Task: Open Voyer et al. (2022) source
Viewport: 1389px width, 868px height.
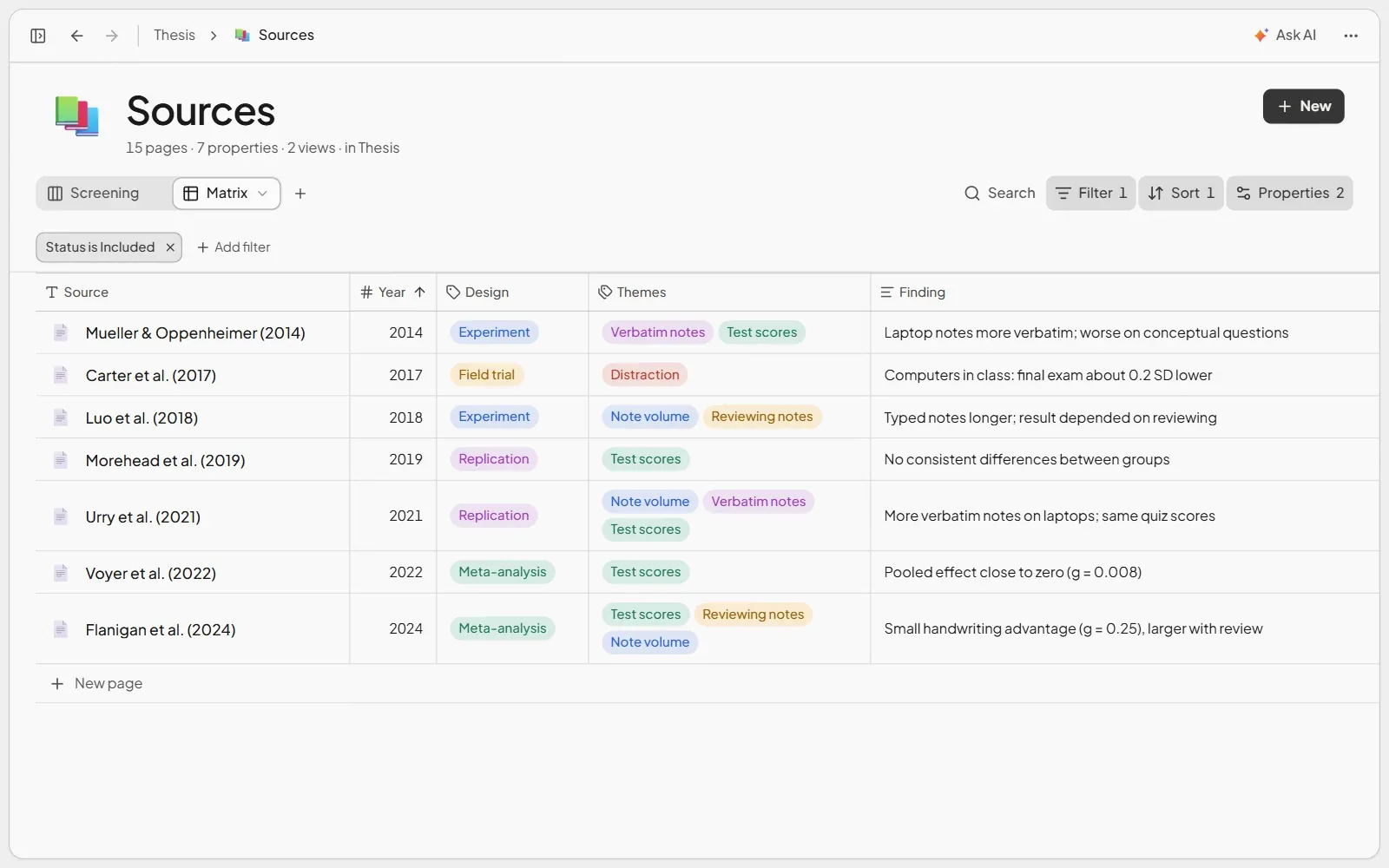Action: 151,574
